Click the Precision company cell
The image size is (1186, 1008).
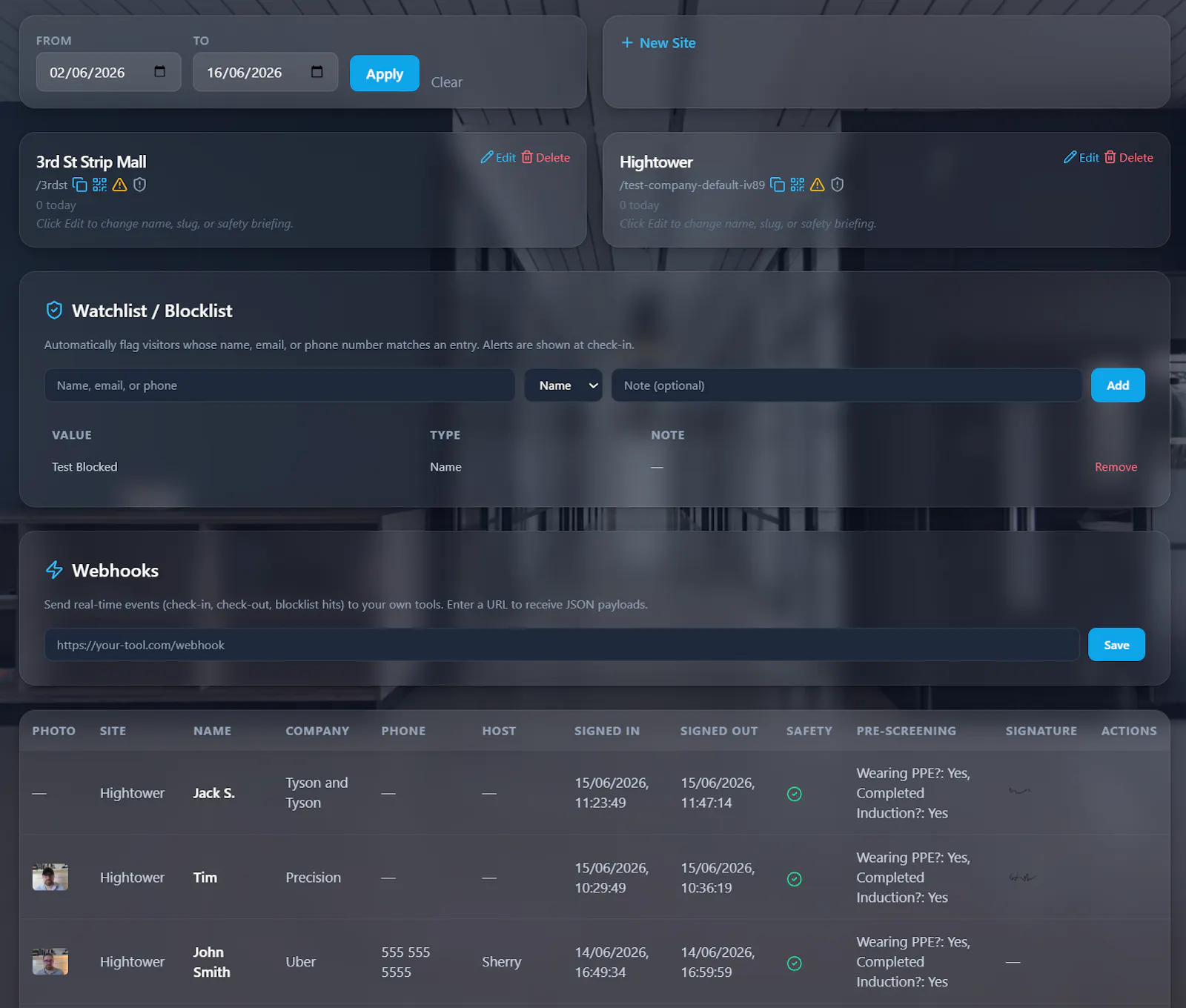[x=314, y=878]
